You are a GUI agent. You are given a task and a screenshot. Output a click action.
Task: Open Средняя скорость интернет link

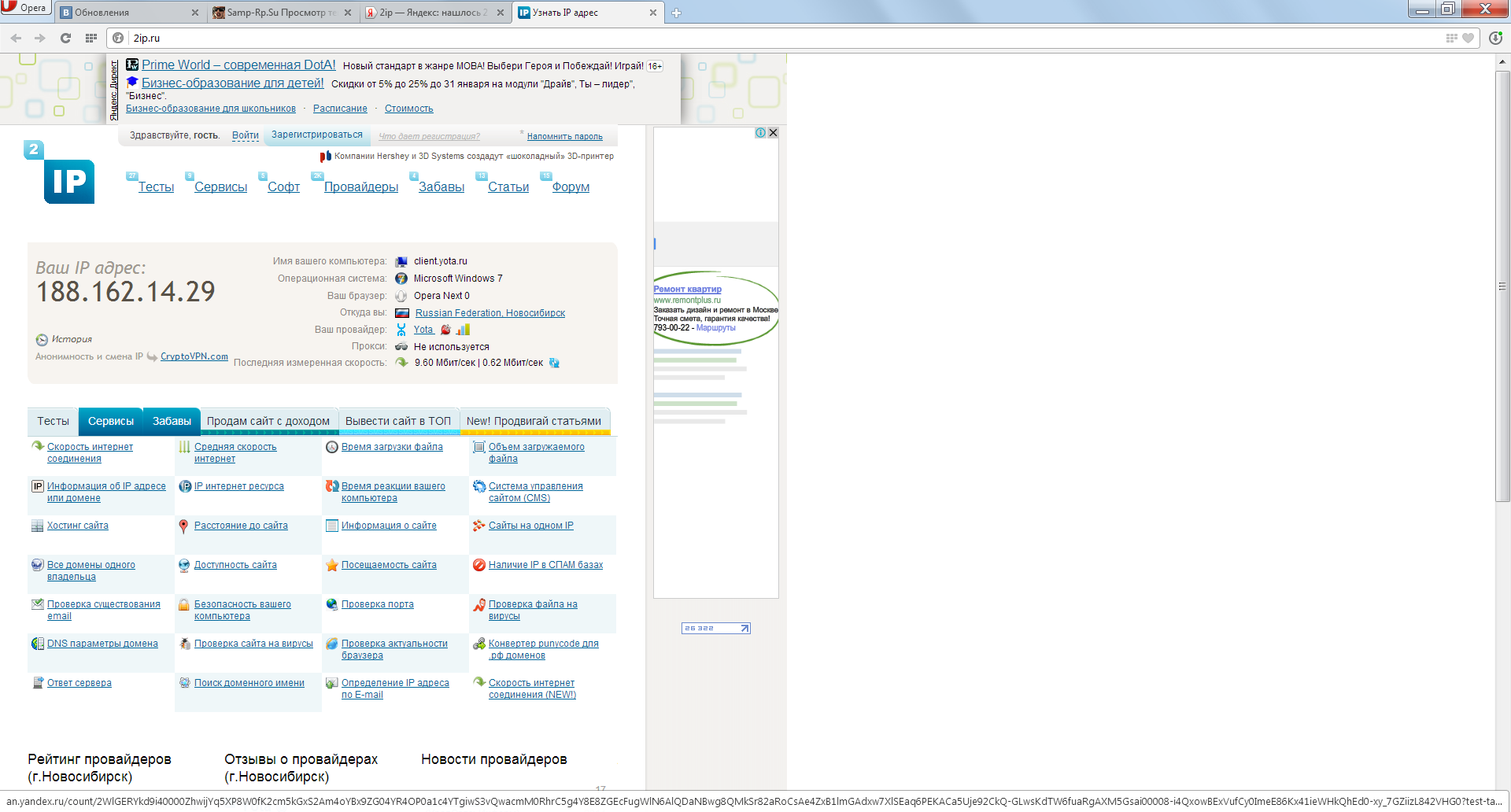(x=235, y=452)
